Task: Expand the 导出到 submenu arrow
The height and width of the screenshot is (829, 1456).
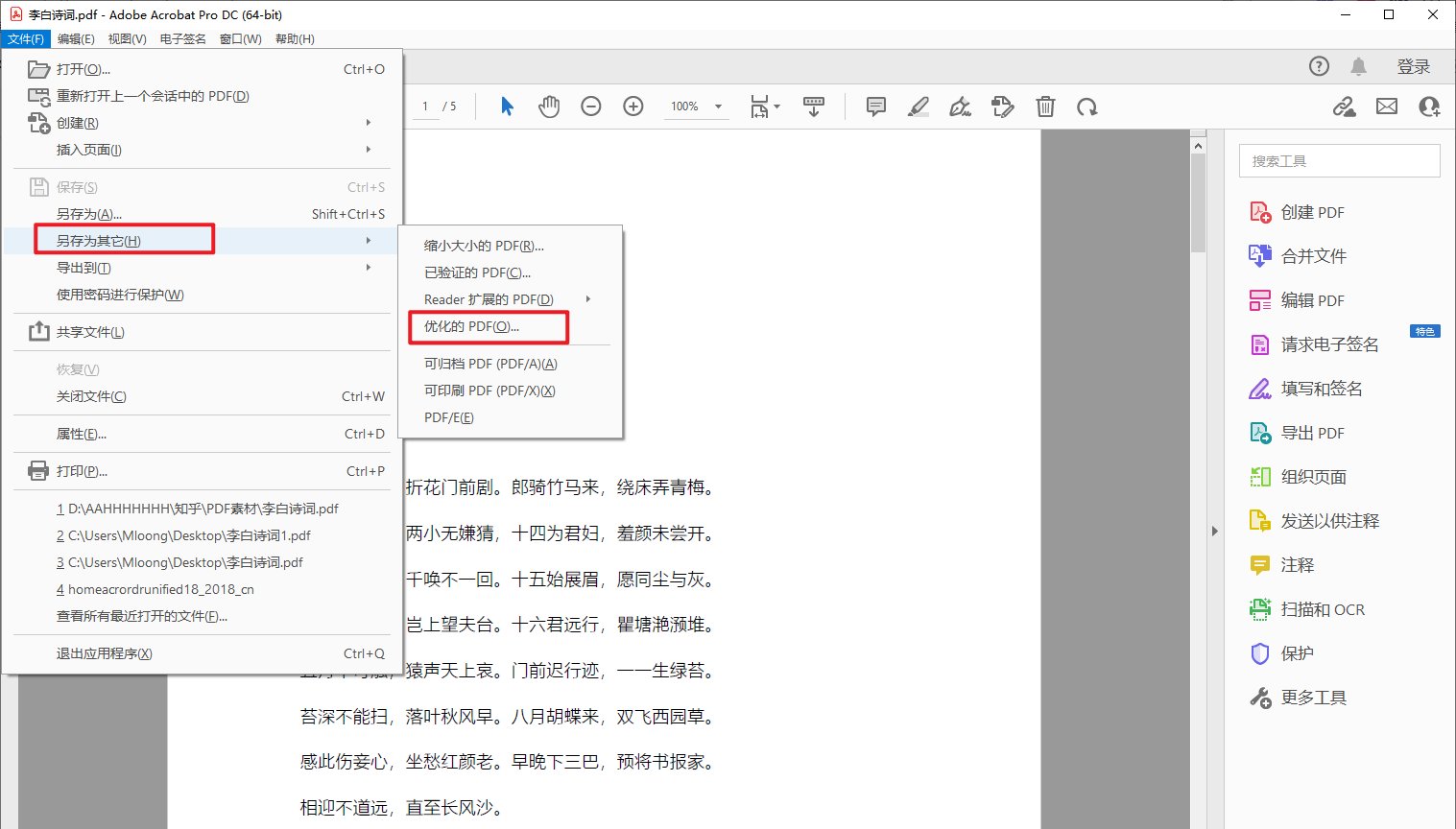Action: 368,267
